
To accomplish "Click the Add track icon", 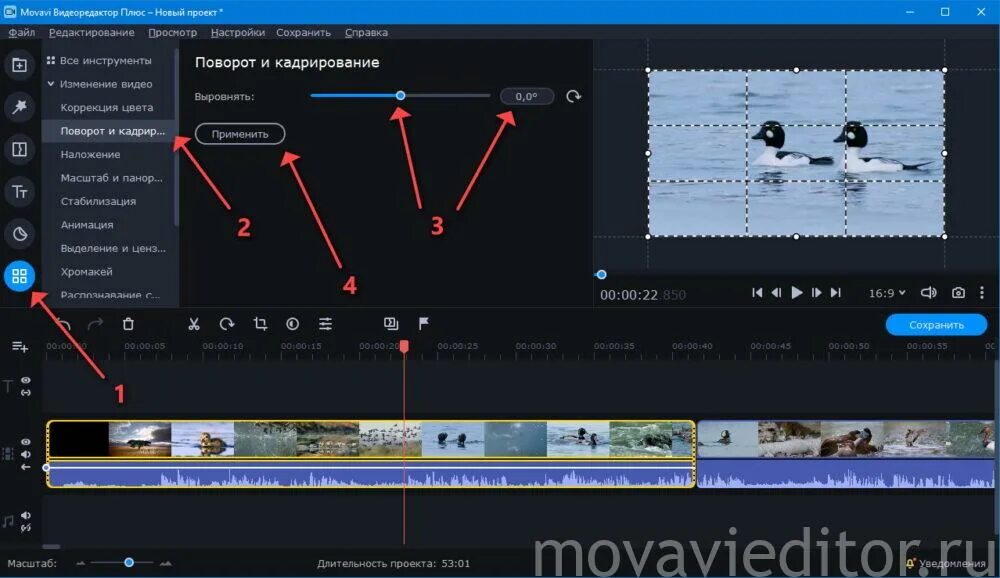I will point(20,346).
